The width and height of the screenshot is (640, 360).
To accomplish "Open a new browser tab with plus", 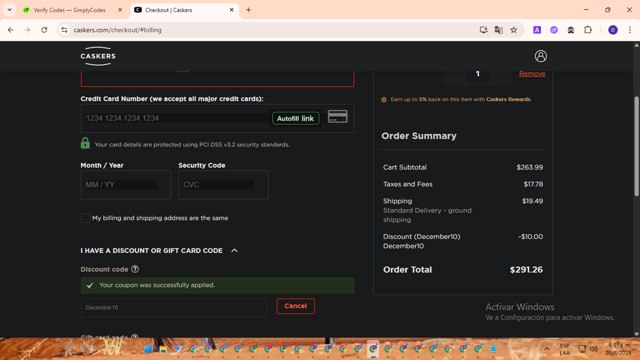I will point(248,10).
